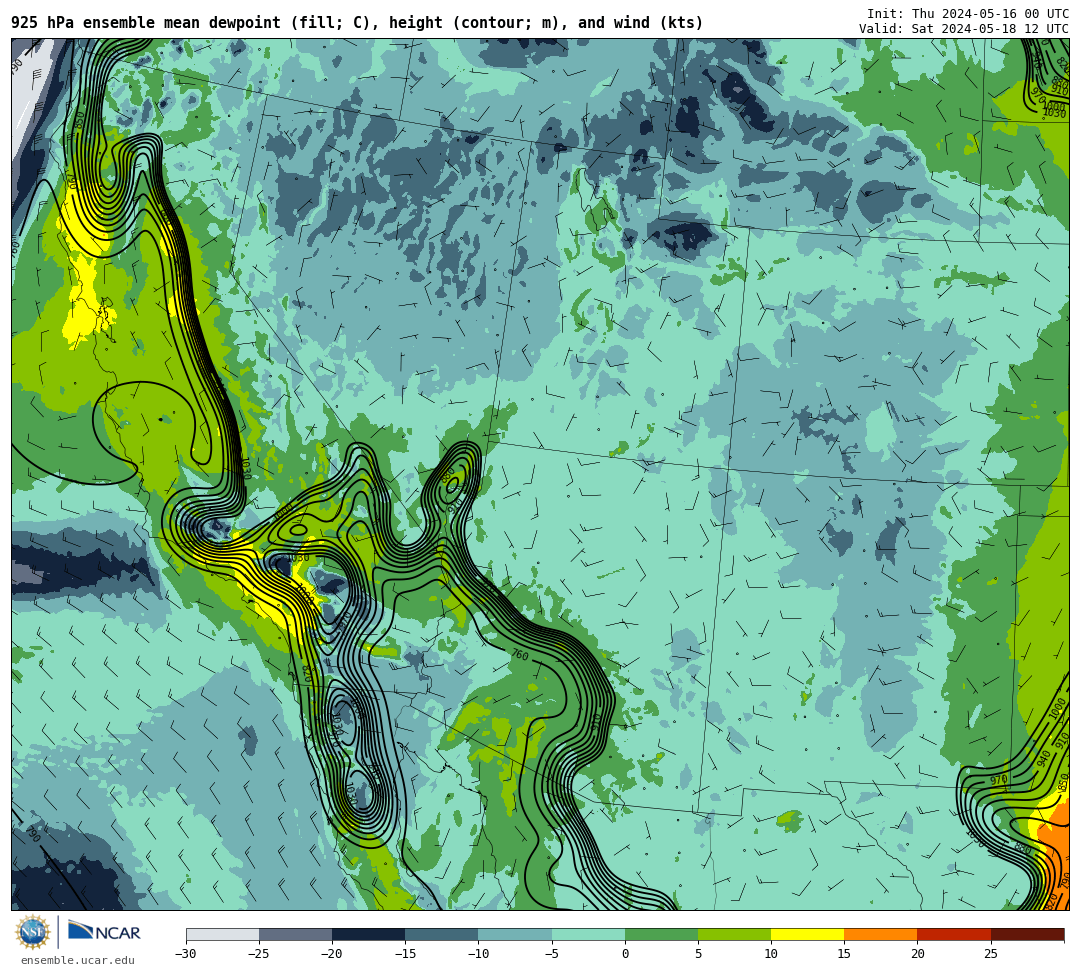Click the -20 to -15 navy swatch
The height and width of the screenshot is (973, 1080).
click(368, 934)
